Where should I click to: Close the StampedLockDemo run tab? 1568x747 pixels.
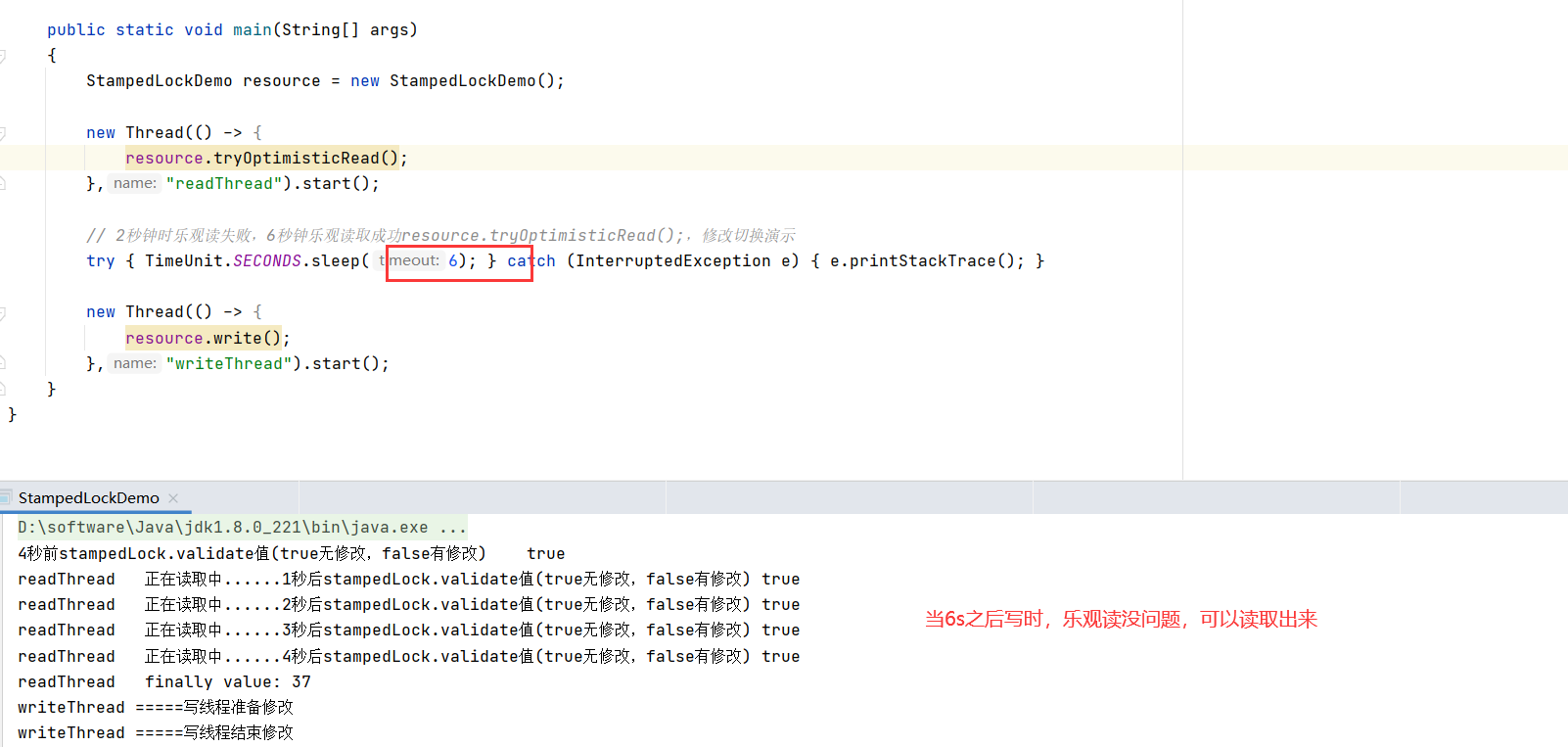pos(173,497)
